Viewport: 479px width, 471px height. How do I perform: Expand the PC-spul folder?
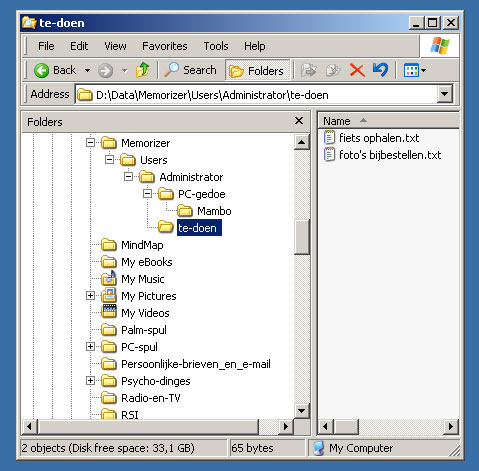[x=90, y=347]
